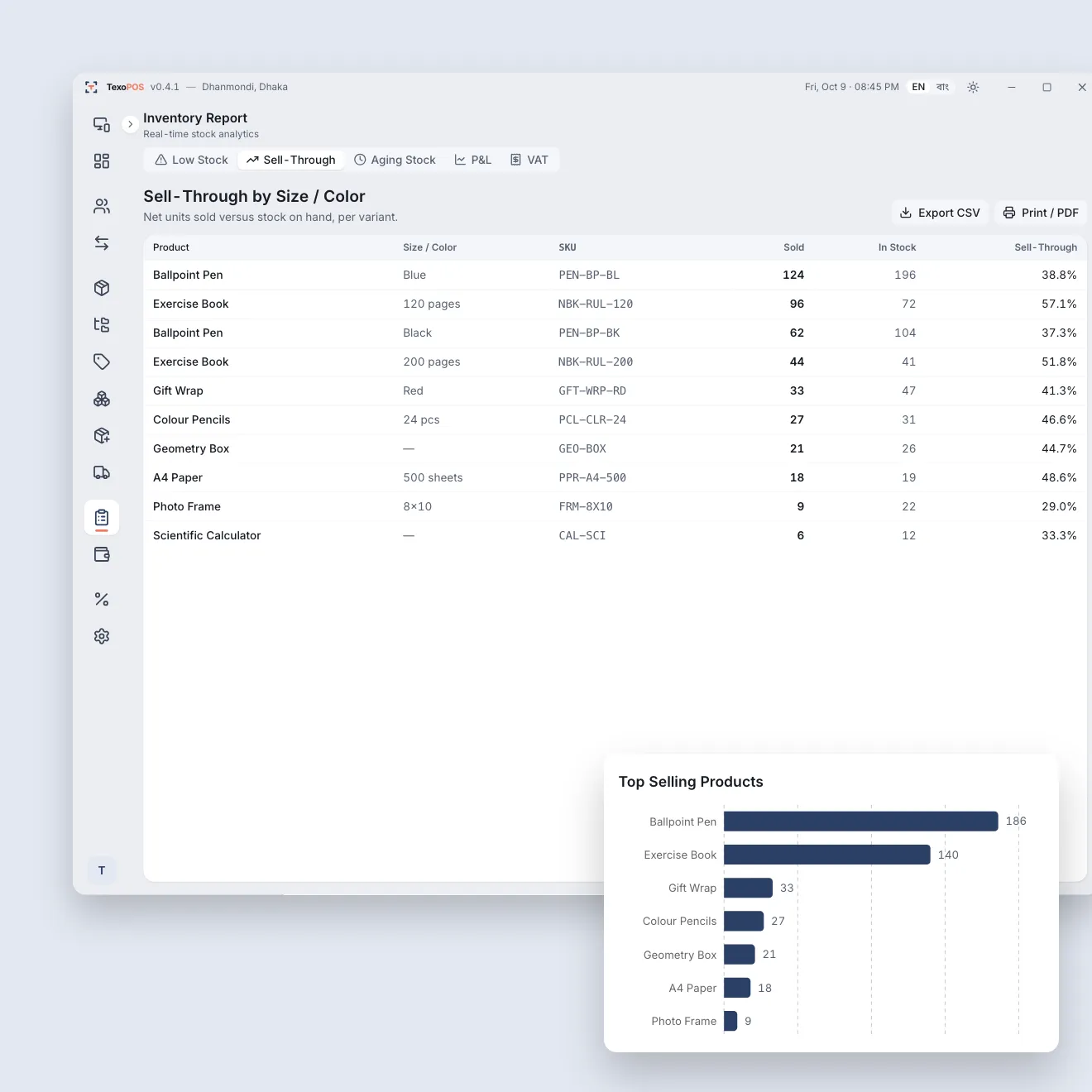The height and width of the screenshot is (1092, 1092).
Task: Open the stacked boxes inventory sidebar icon
Action: point(102,399)
